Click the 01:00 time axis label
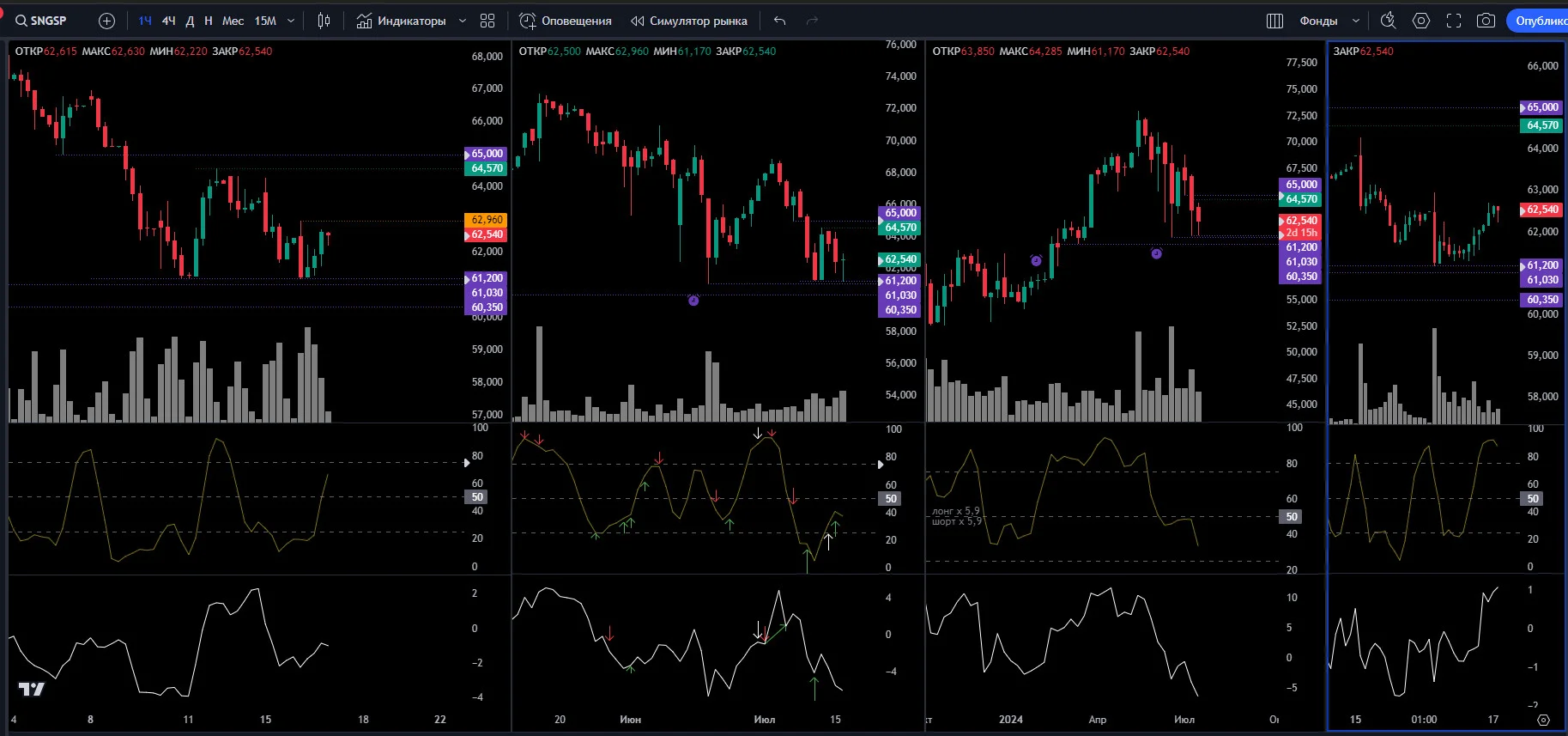1568x736 pixels. (1424, 720)
